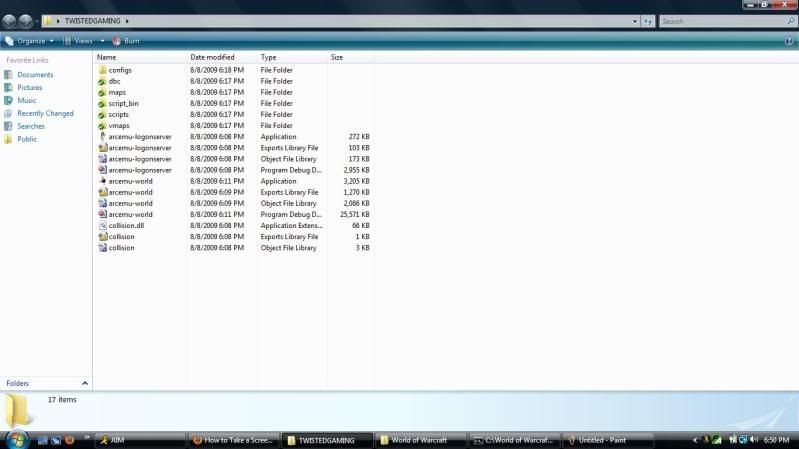Image resolution: width=799 pixels, height=449 pixels.
Task: Select arcemu-logonserver Object File Library icon
Action: (x=102, y=159)
